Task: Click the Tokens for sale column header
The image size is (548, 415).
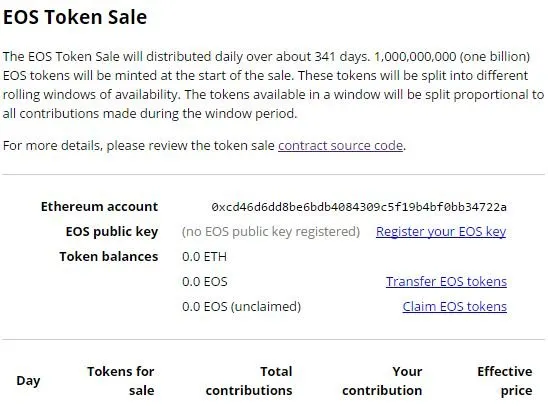Action: pyautogui.click(x=121, y=381)
